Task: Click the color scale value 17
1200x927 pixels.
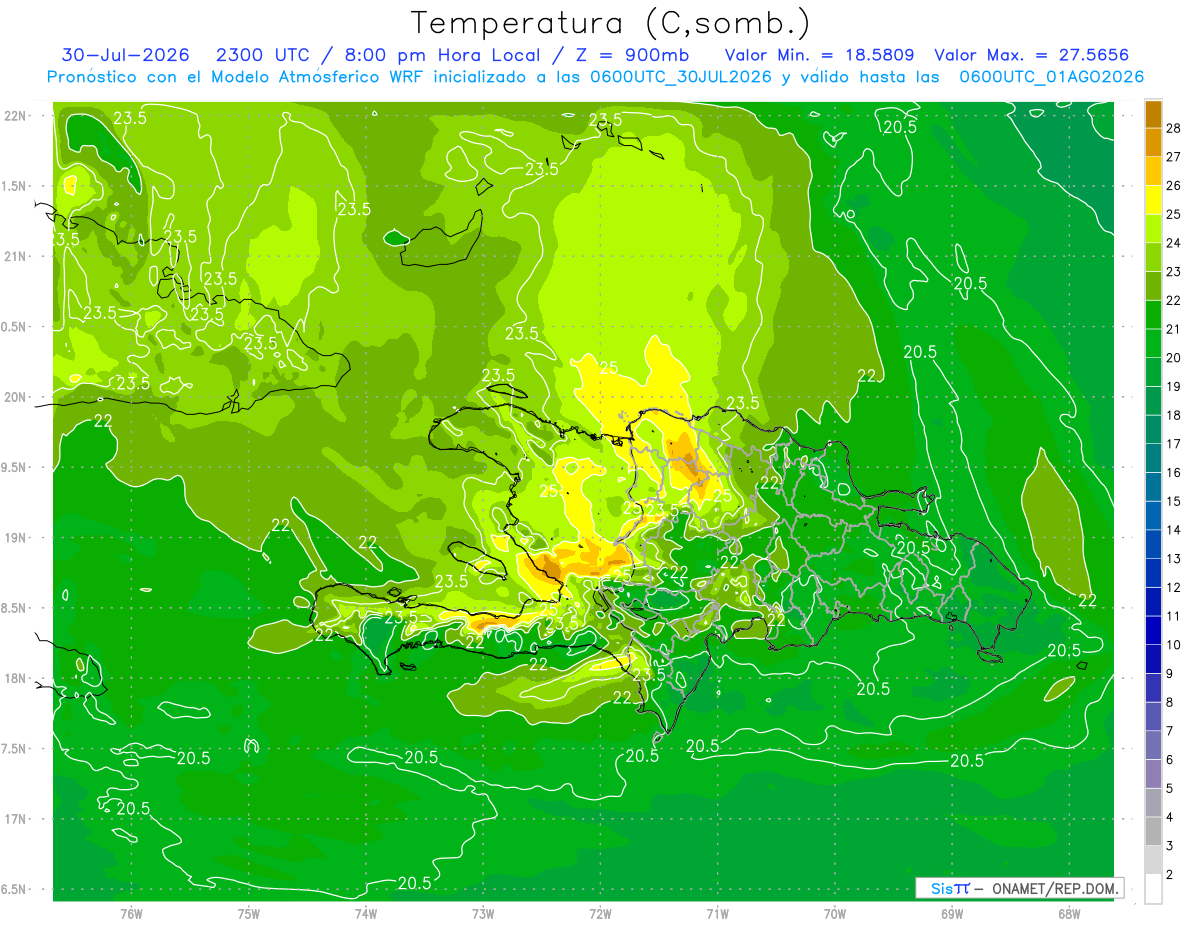Action: click(x=1174, y=444)
